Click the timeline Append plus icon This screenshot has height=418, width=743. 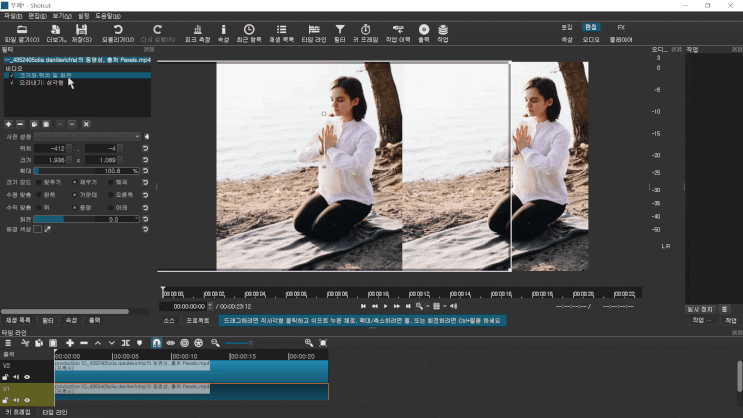(x=70, y=343)
